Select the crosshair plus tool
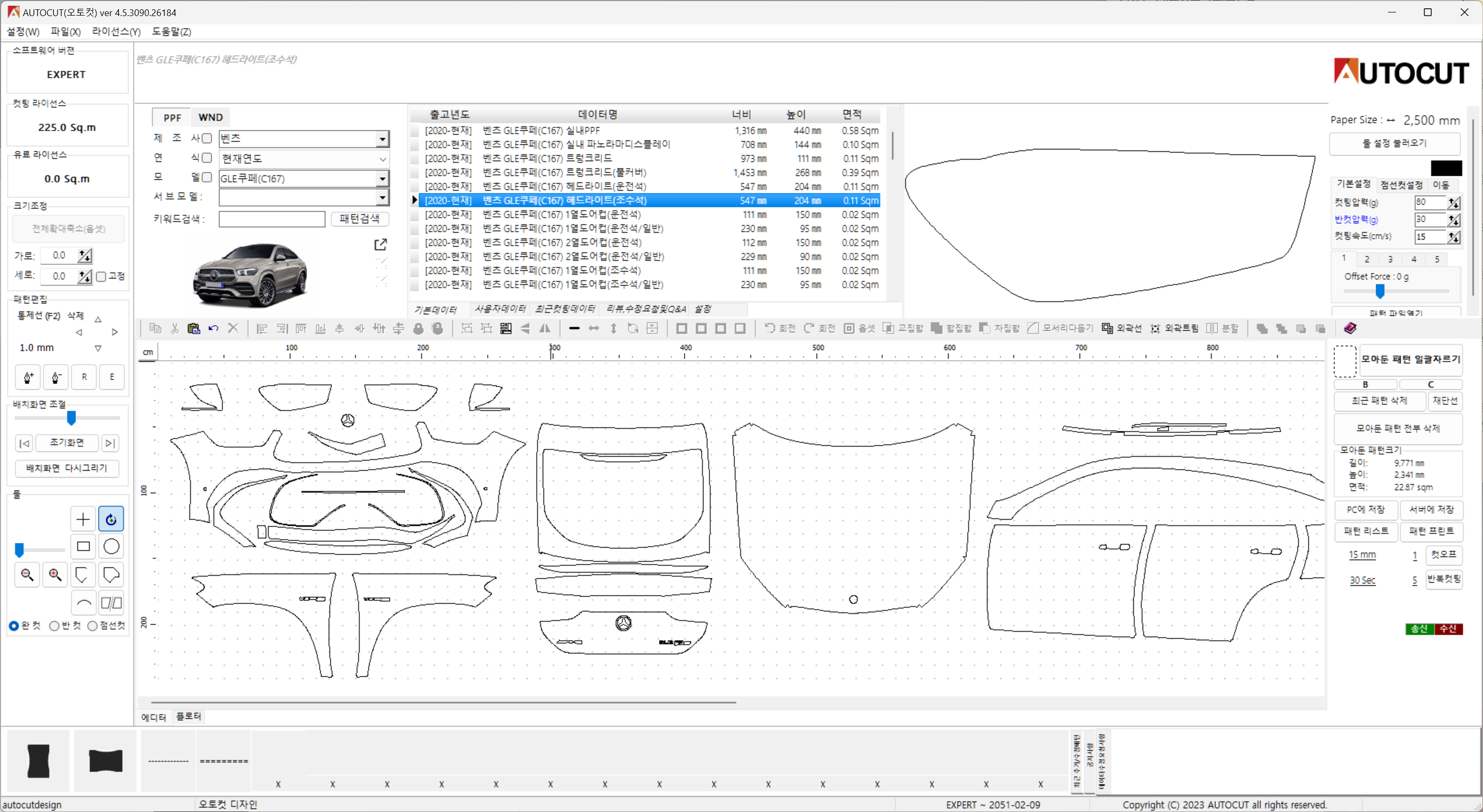The width and height of the screenshot is (1483, 812). (83, 519)
